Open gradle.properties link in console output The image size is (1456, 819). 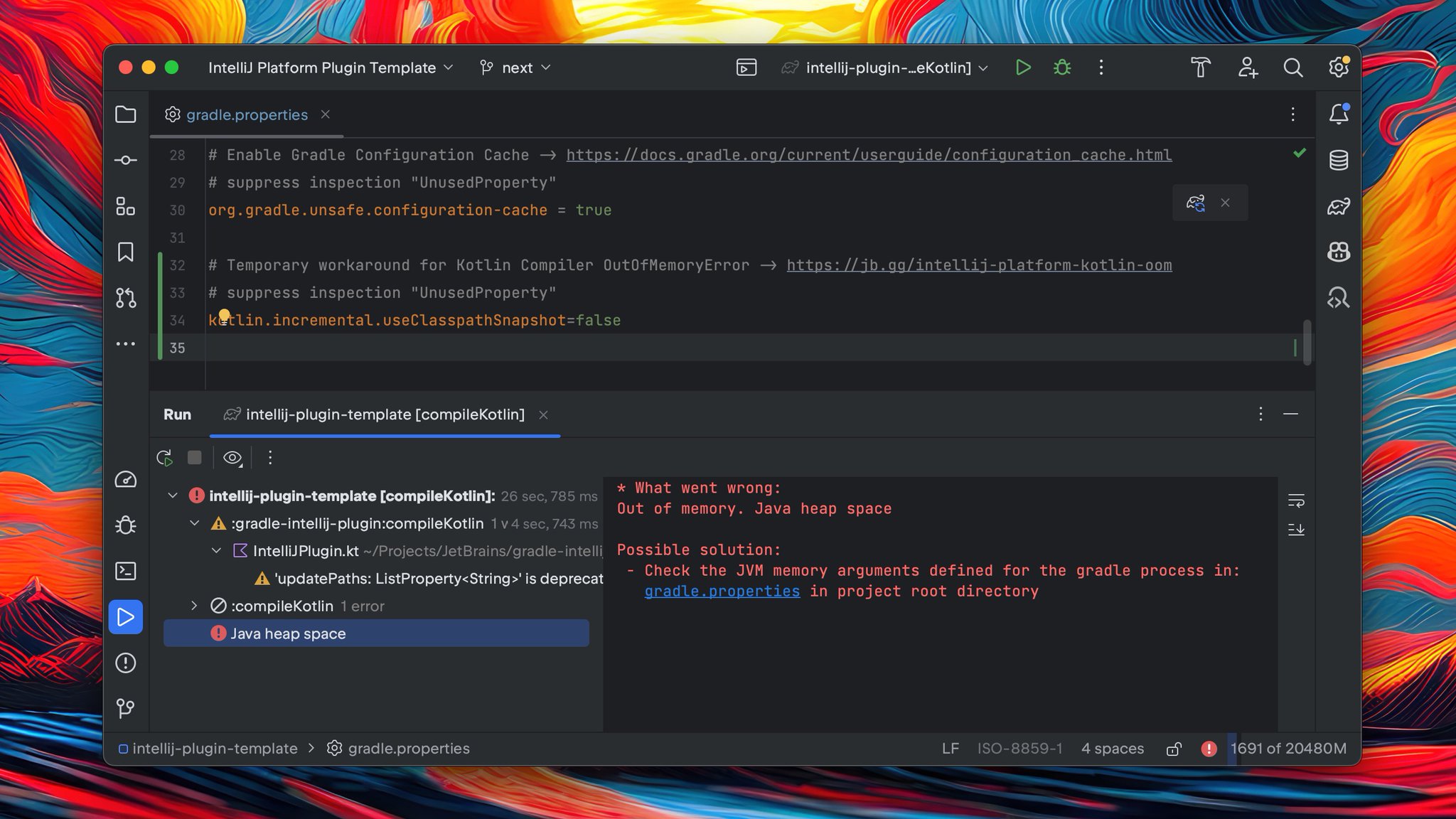722,591
